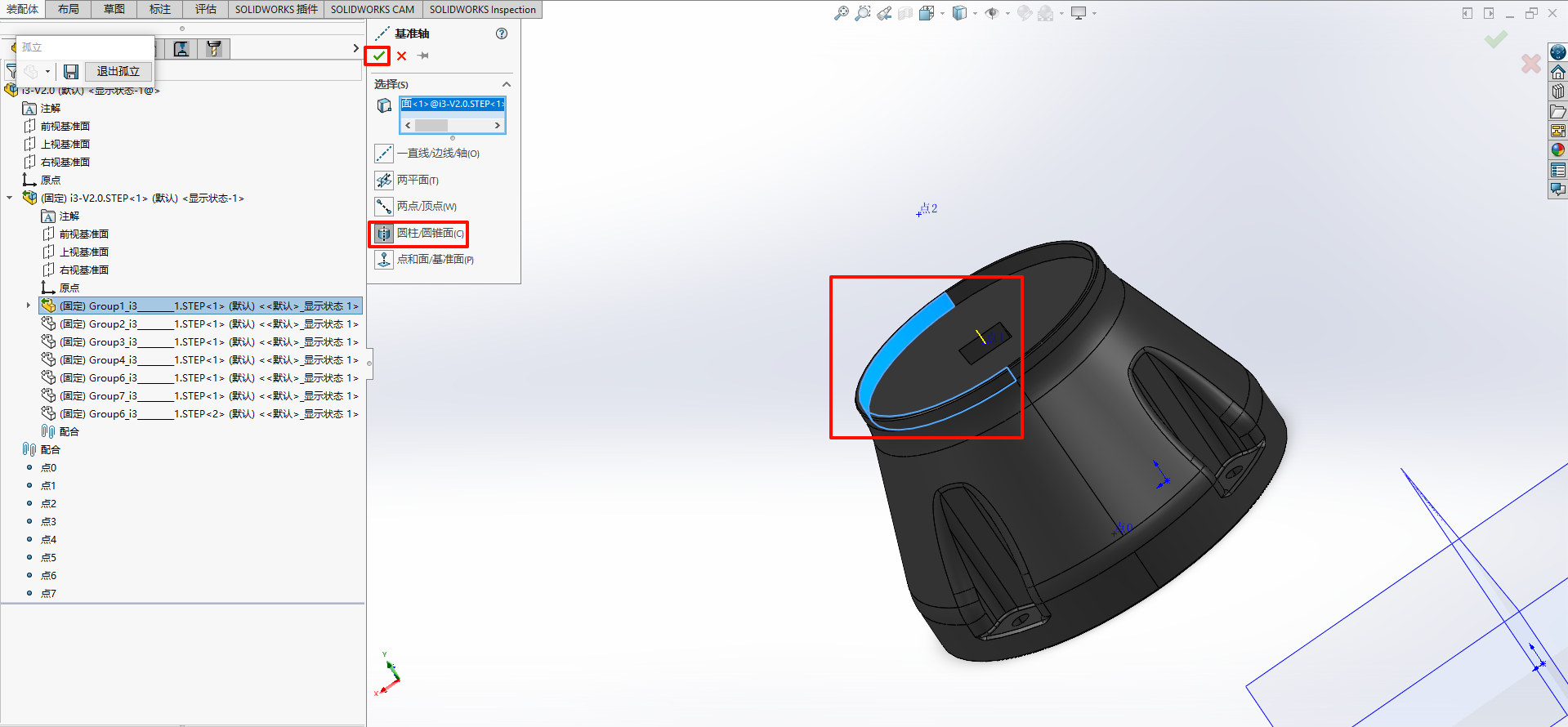The height and width of the screenshot is (727, 1568).
Task: Click the Zoom to Area icon
Action: pos(863,13)
